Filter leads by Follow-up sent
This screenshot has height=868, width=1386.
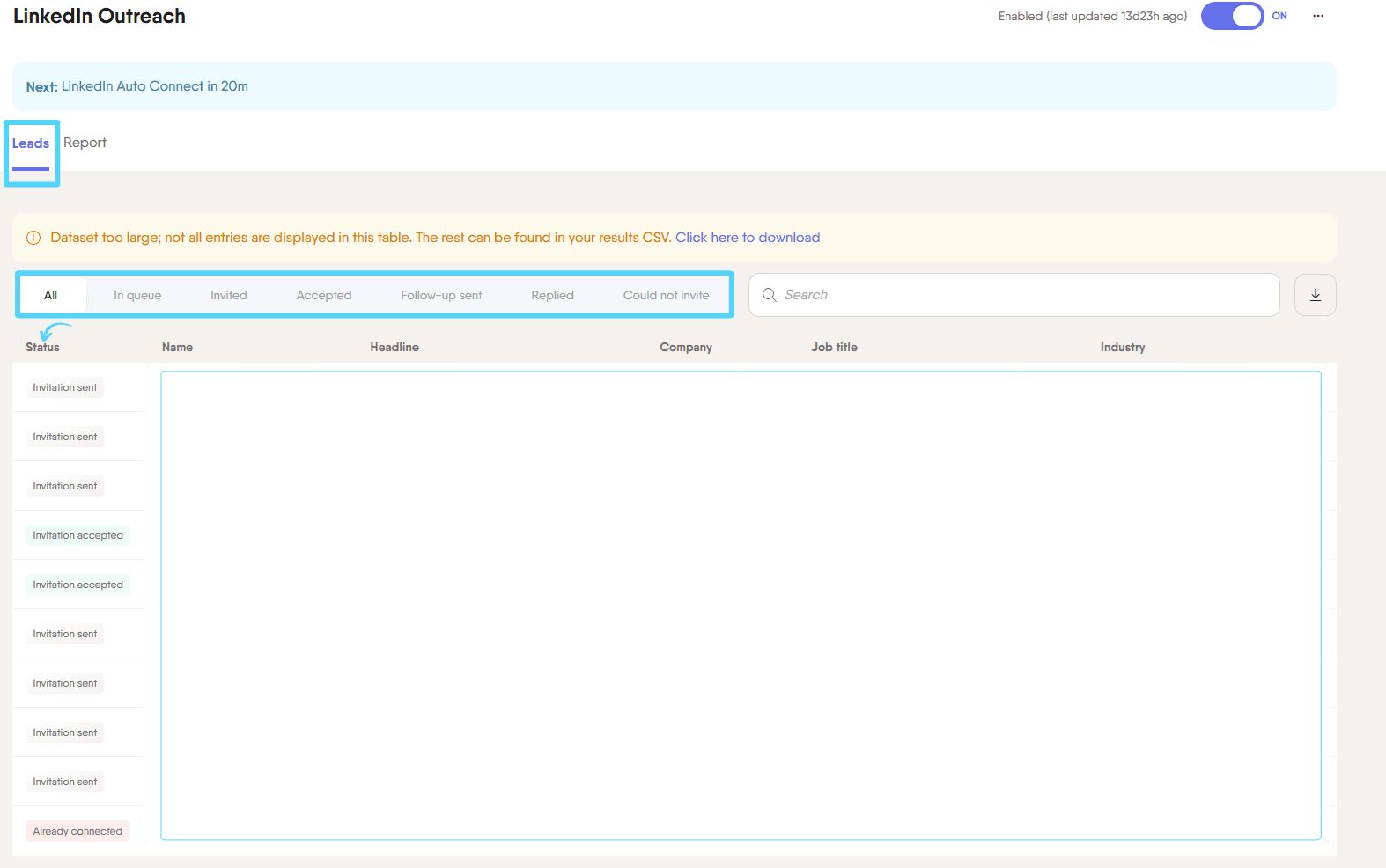441,295
